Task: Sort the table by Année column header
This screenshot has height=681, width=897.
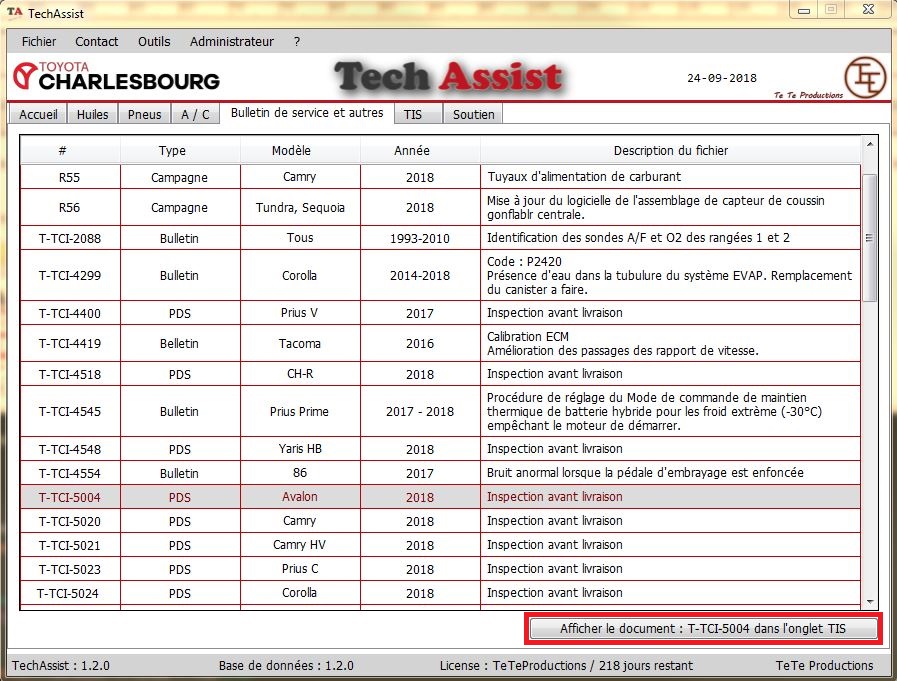Action: coord(412,151)
